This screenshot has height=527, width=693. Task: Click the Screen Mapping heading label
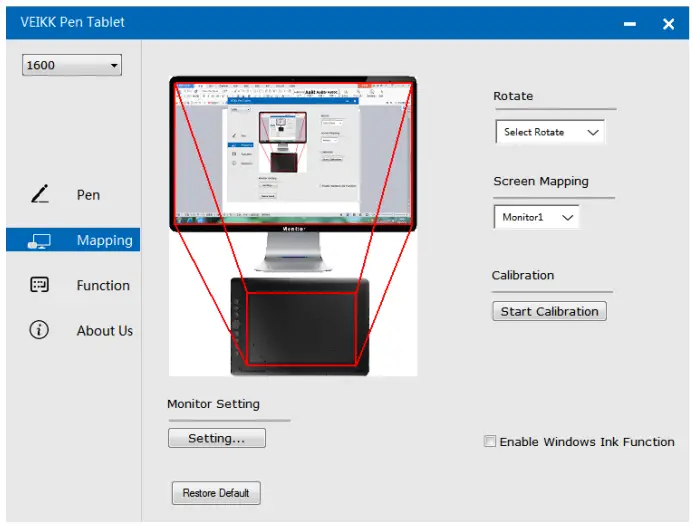(541, 181)
